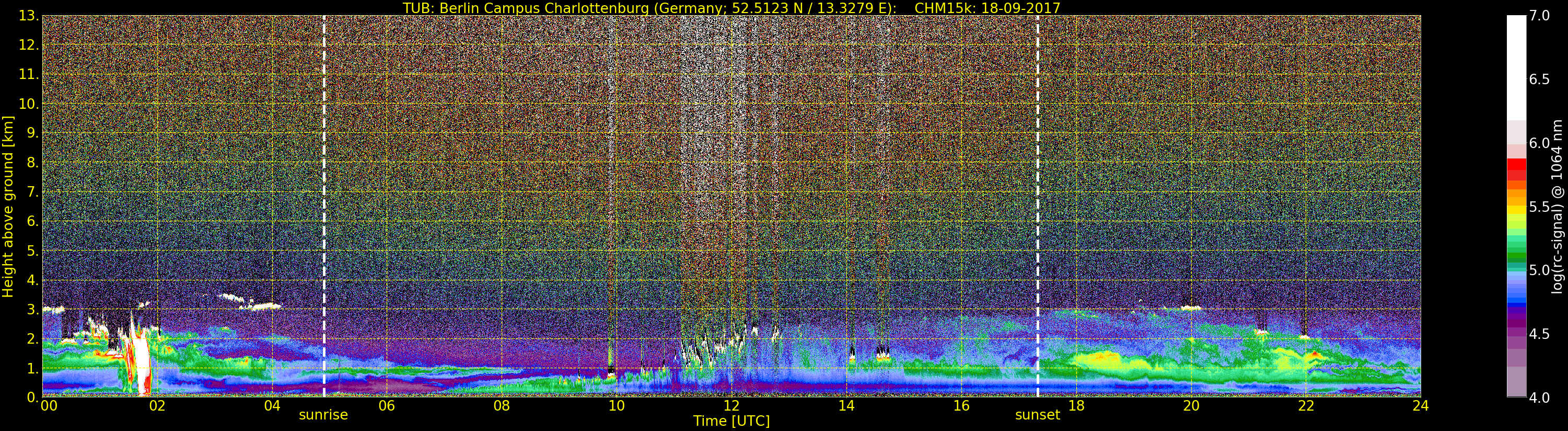The height and width of the screenshot is (431, 1568).
Task: Click the 'log(rc-signal) @ 1064 nm' colorbar label
Action: click(x=1558, y=206)
